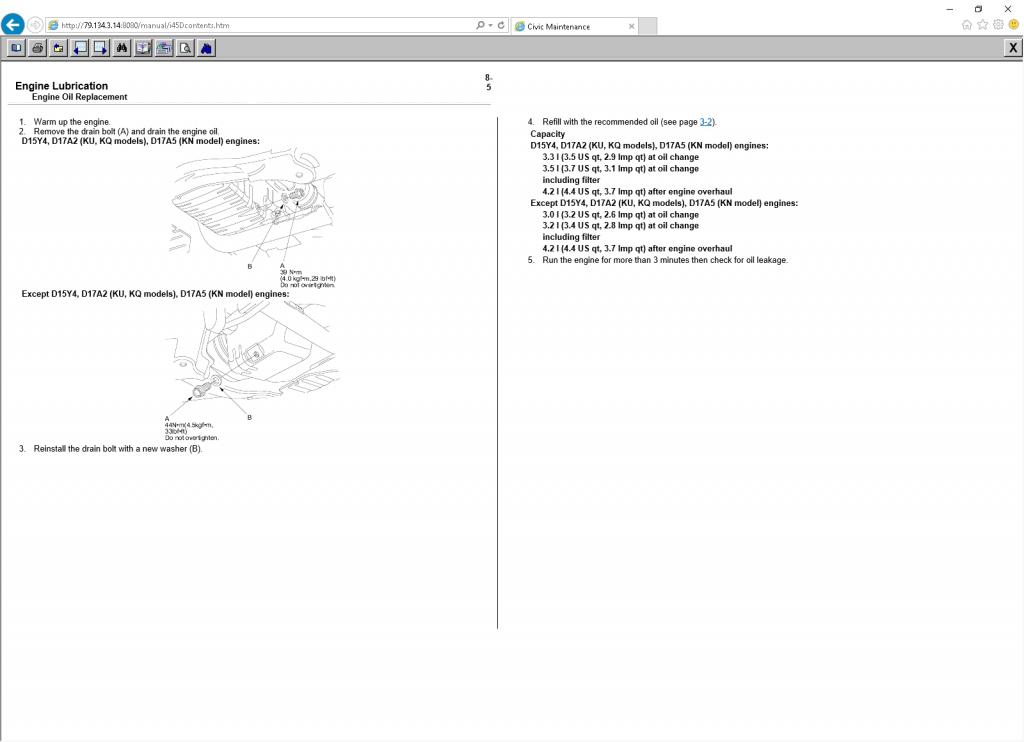Click the browser back button
The image size is (1024, 742).
pyautogui.click(x=13, y=25)
